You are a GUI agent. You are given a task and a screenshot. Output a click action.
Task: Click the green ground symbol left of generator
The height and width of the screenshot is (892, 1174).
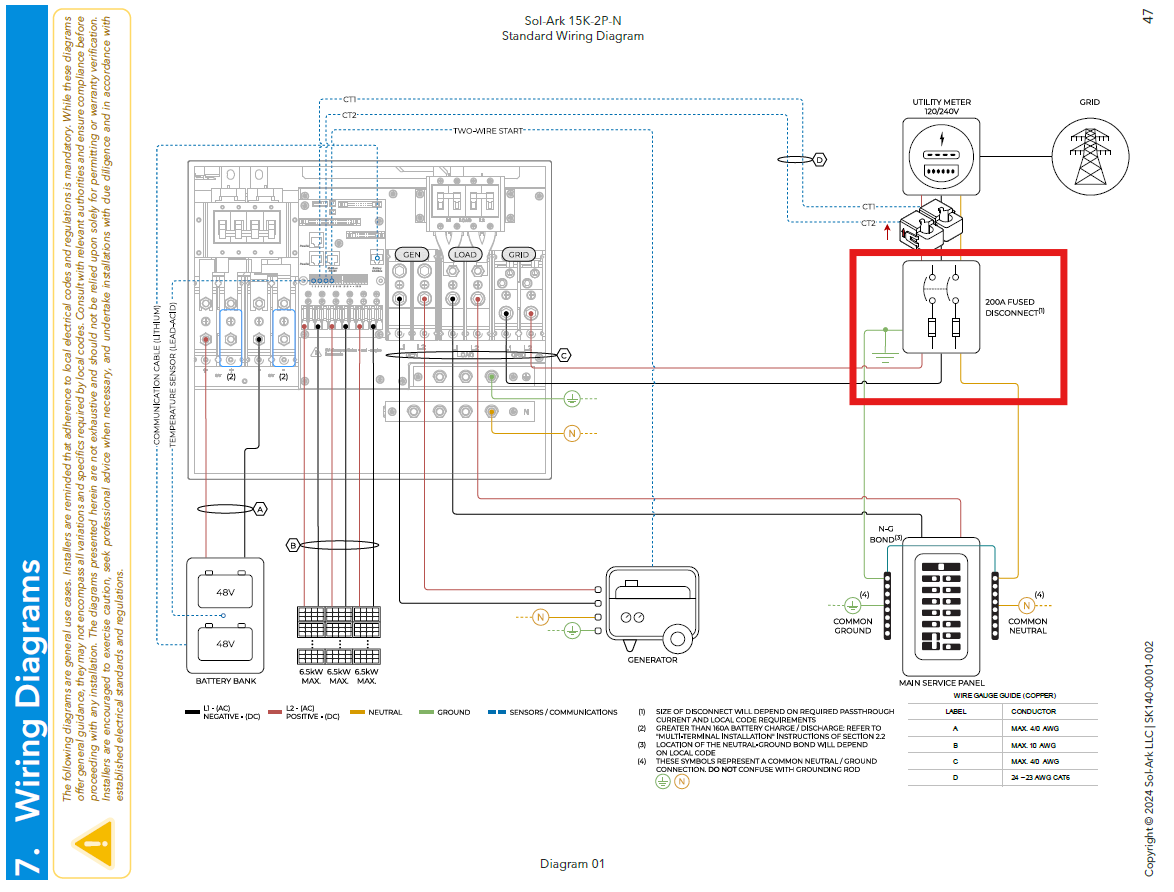point(572,631)
